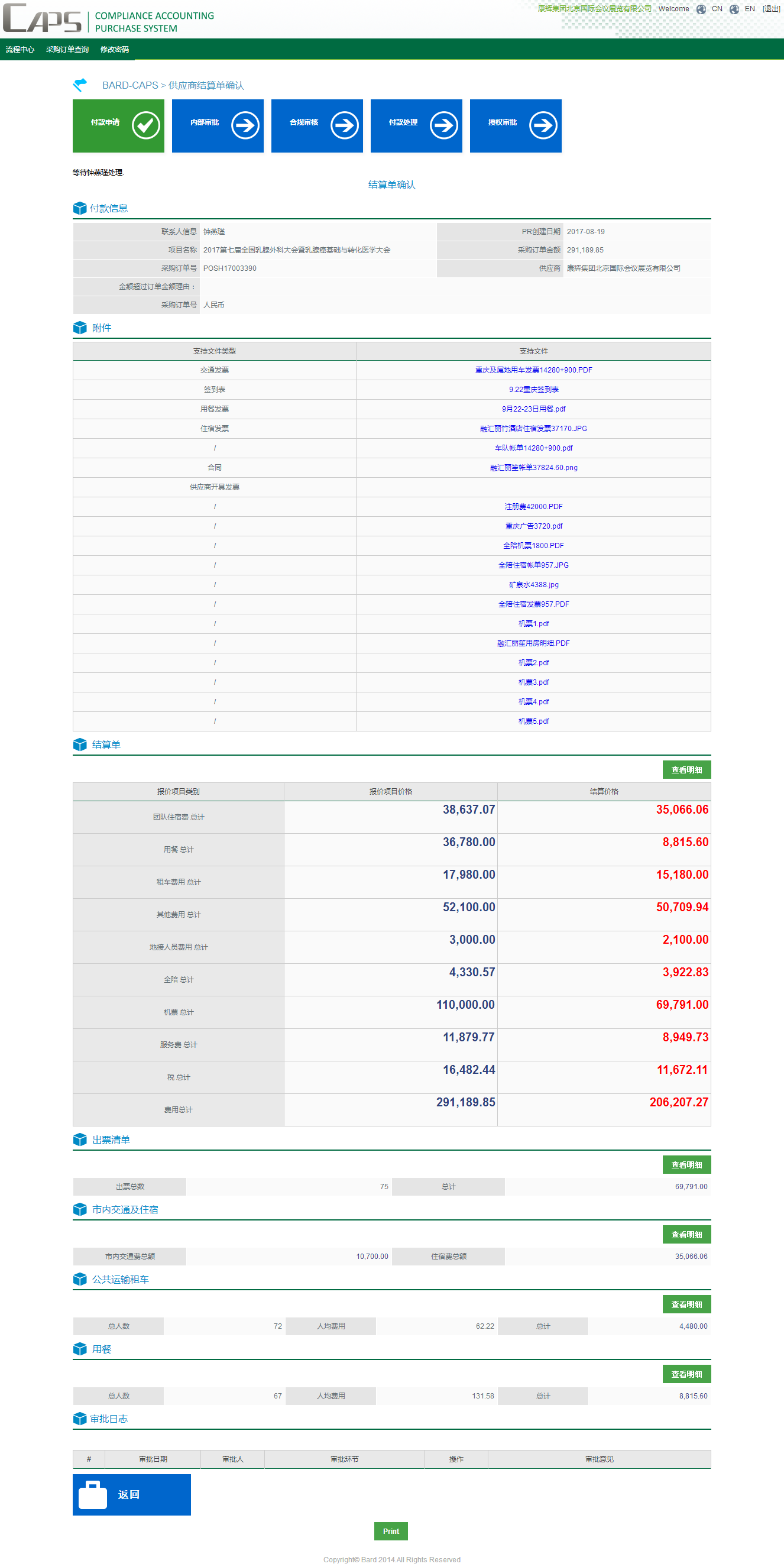Open the 流程中心 menu
This screenshot has width=784, height=1567.
20,50
